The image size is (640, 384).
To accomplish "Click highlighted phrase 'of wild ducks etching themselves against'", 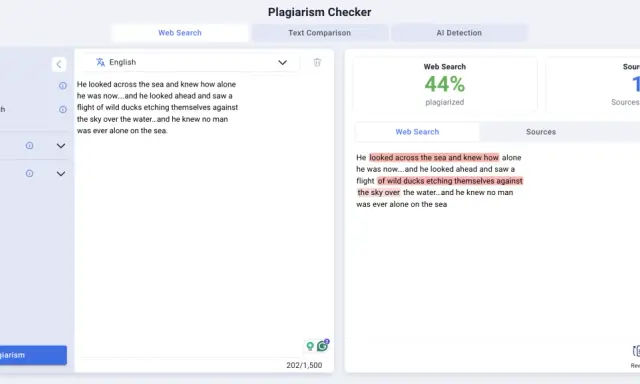I will [450, 181].
